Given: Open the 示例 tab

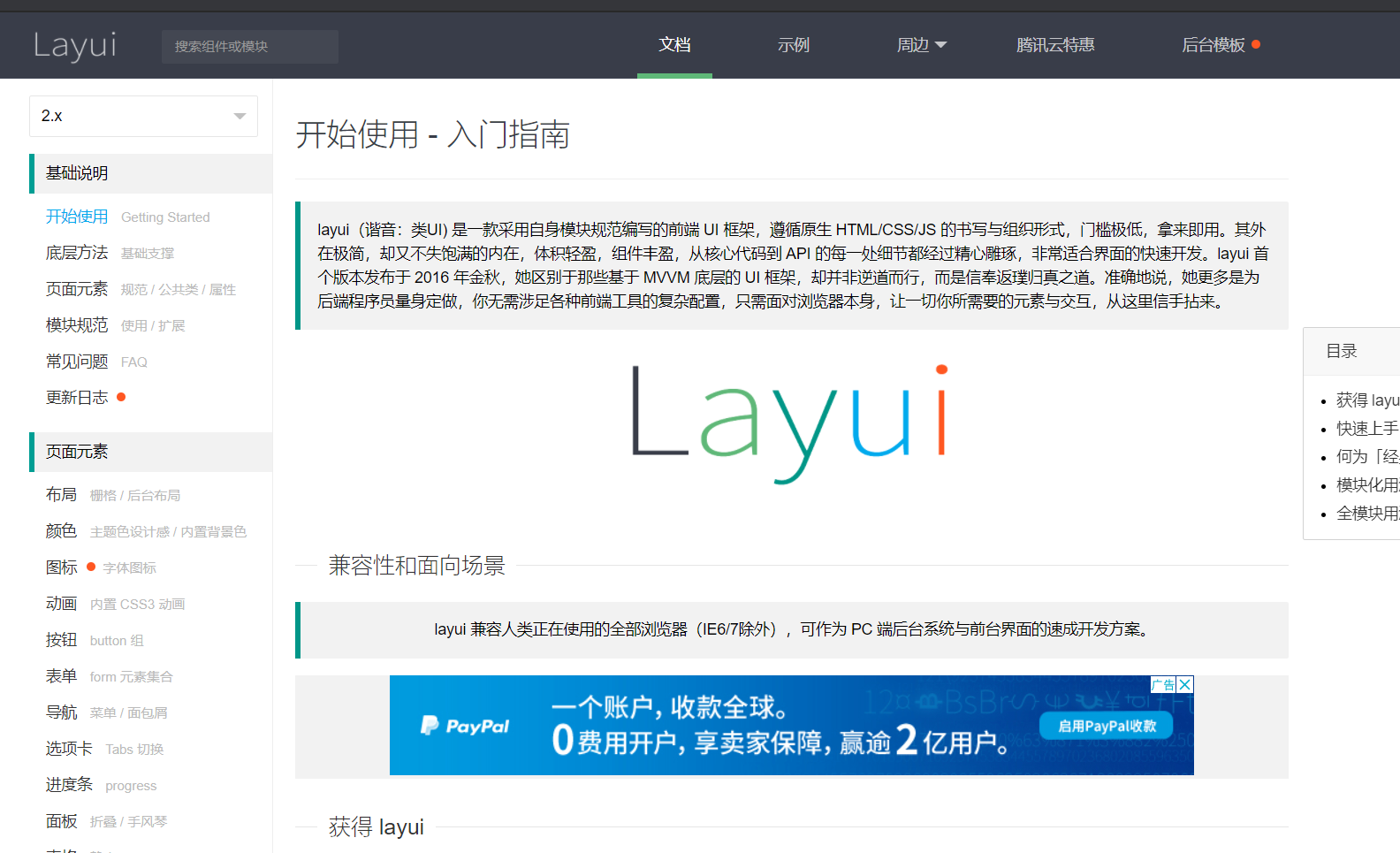Looking at the screenshot, I should 793,45.
